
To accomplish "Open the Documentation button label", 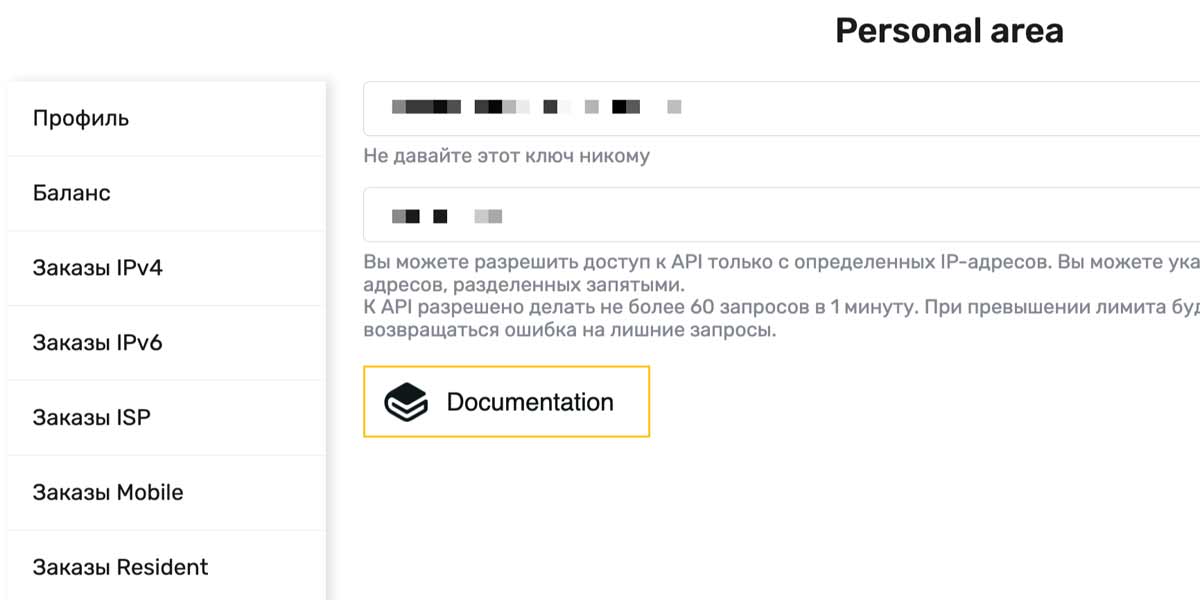I will (x=530, y=402).
